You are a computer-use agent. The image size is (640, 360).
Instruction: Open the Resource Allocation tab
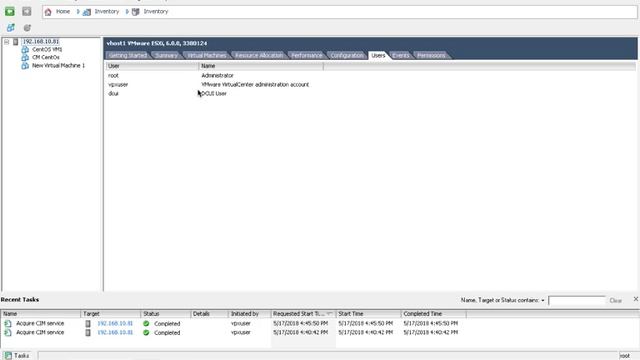259,56
